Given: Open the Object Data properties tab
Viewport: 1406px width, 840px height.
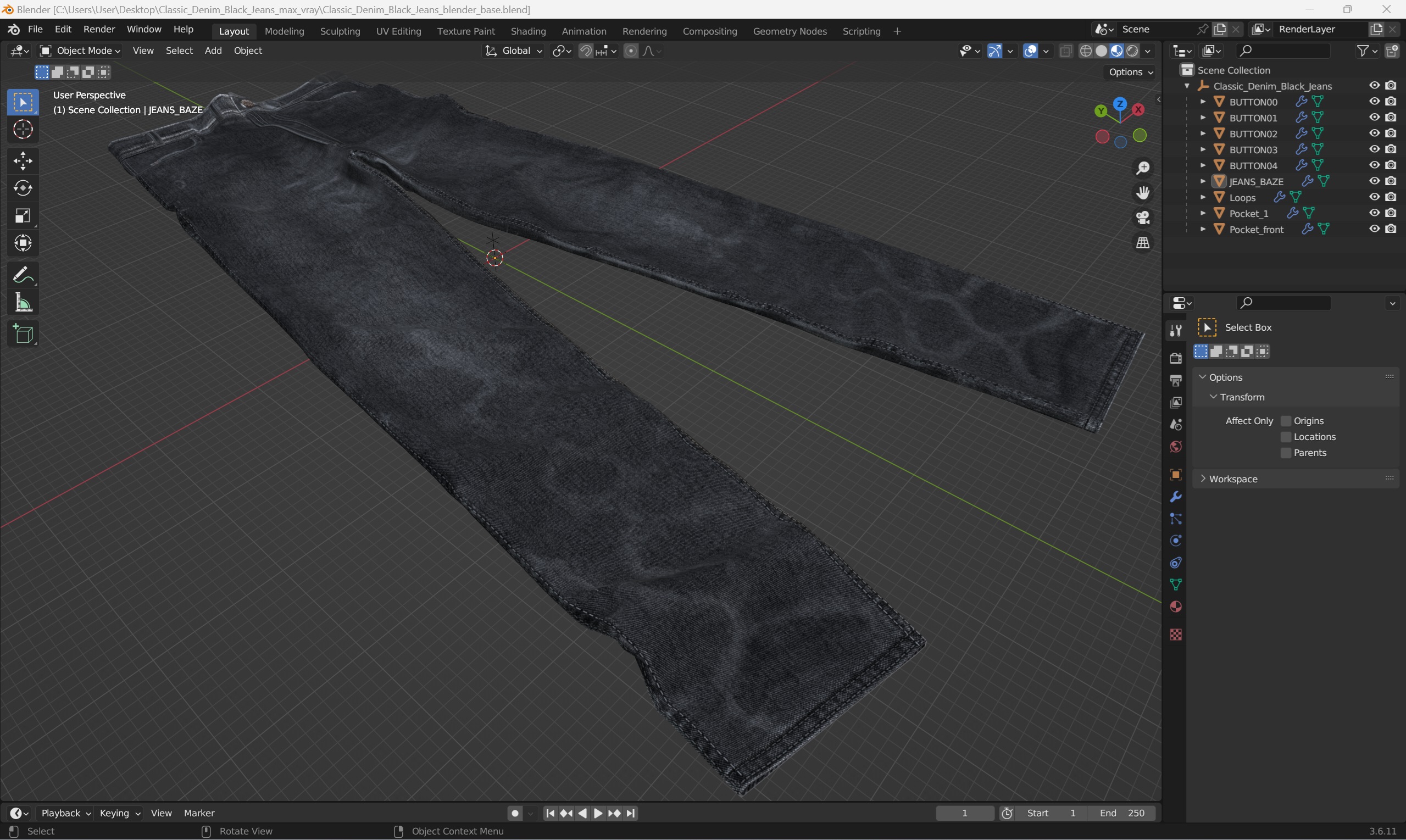Looking at the screenshot, I should 1176,585.
